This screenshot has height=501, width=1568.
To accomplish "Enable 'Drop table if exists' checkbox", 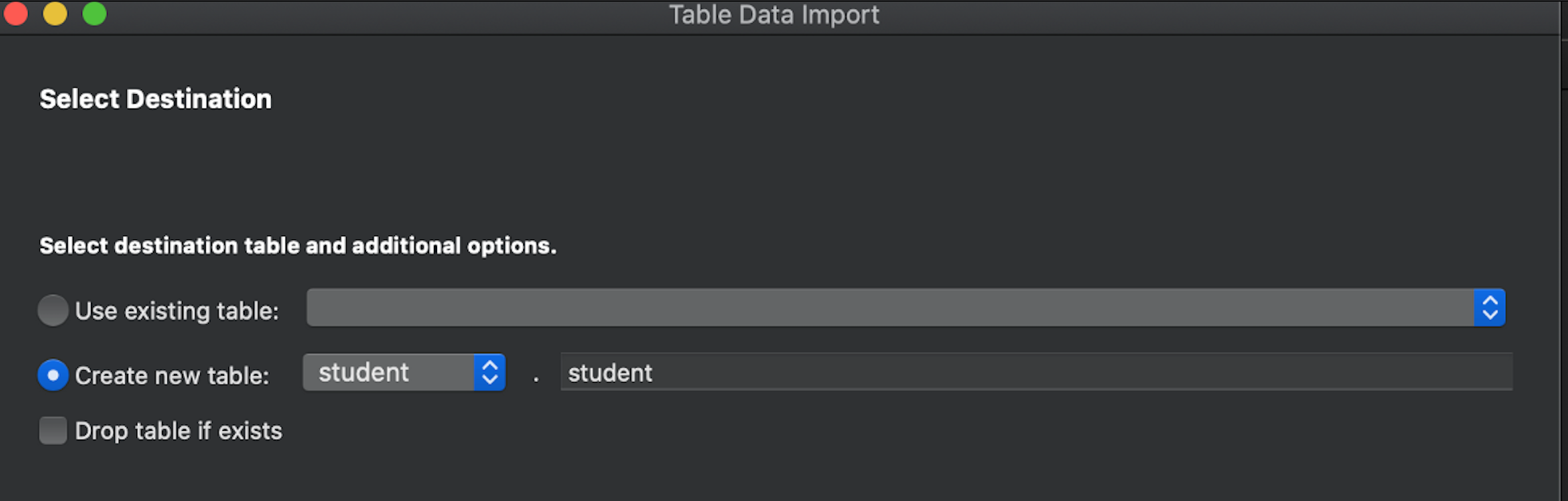I will coord(53,431).
